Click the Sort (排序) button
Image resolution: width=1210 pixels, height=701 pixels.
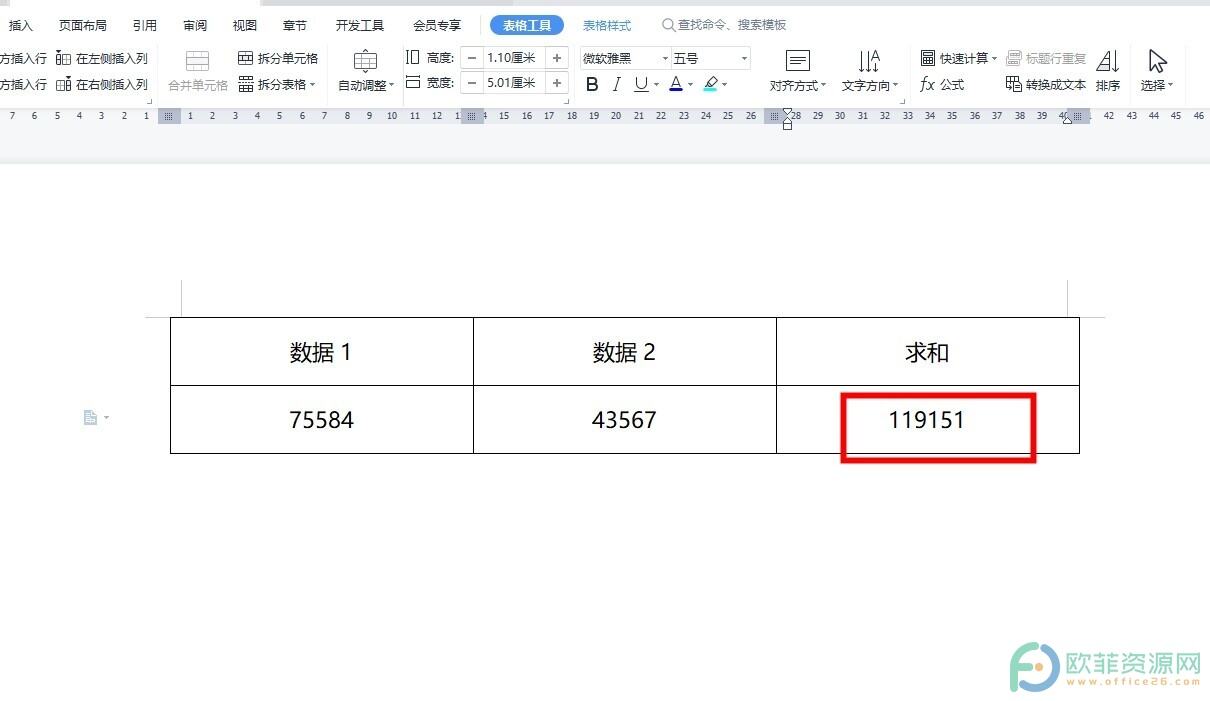pos(1108,71)
